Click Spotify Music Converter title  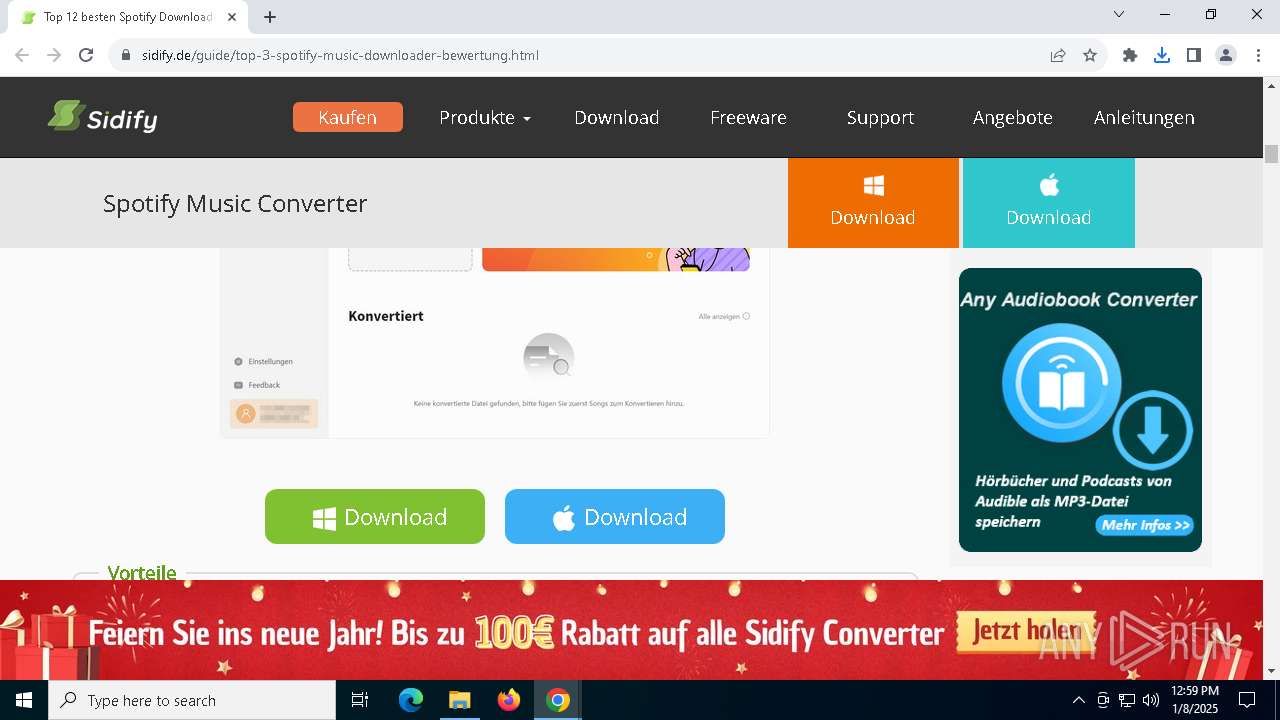tap(235, 203)
